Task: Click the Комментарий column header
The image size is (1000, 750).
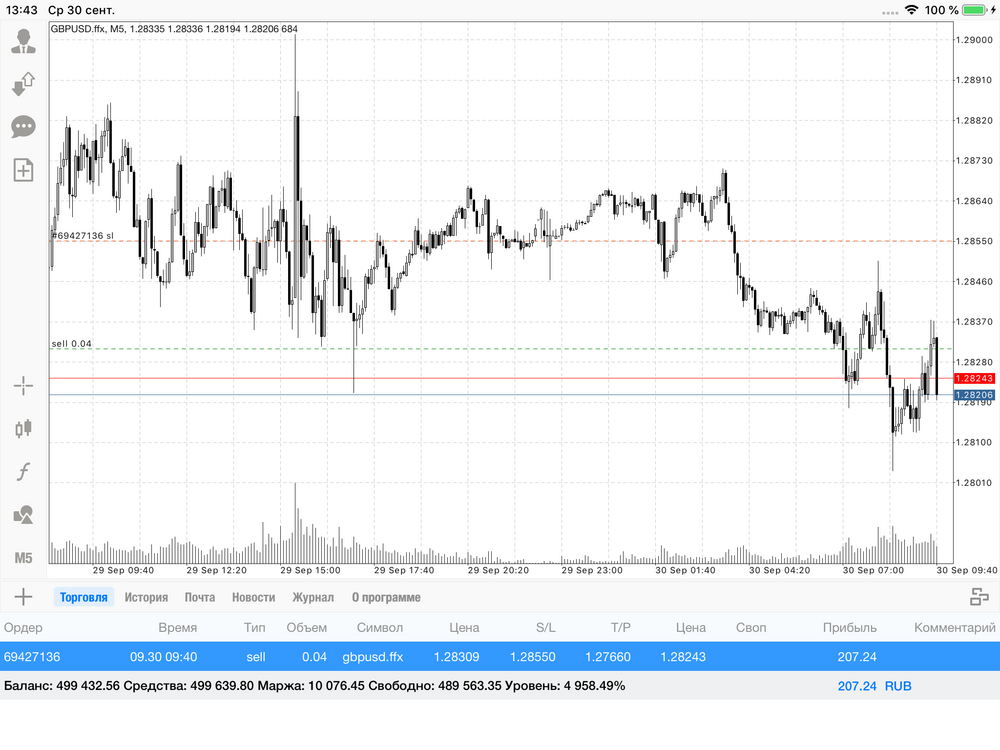Action: pyautogui.click(x=955, y=628)
